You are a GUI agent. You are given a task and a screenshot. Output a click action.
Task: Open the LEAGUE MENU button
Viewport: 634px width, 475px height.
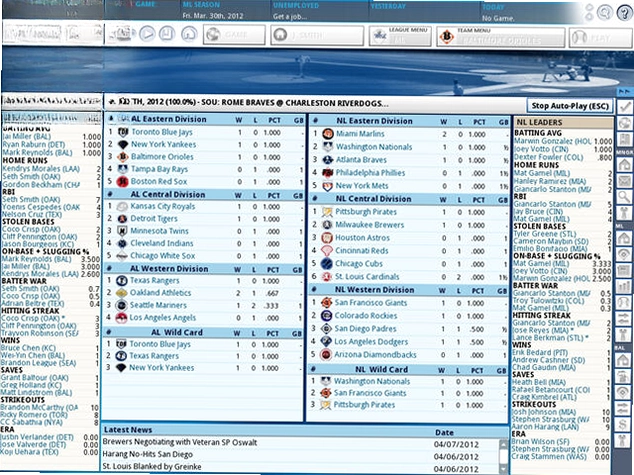pyautogui.click(x=400, y=36)
